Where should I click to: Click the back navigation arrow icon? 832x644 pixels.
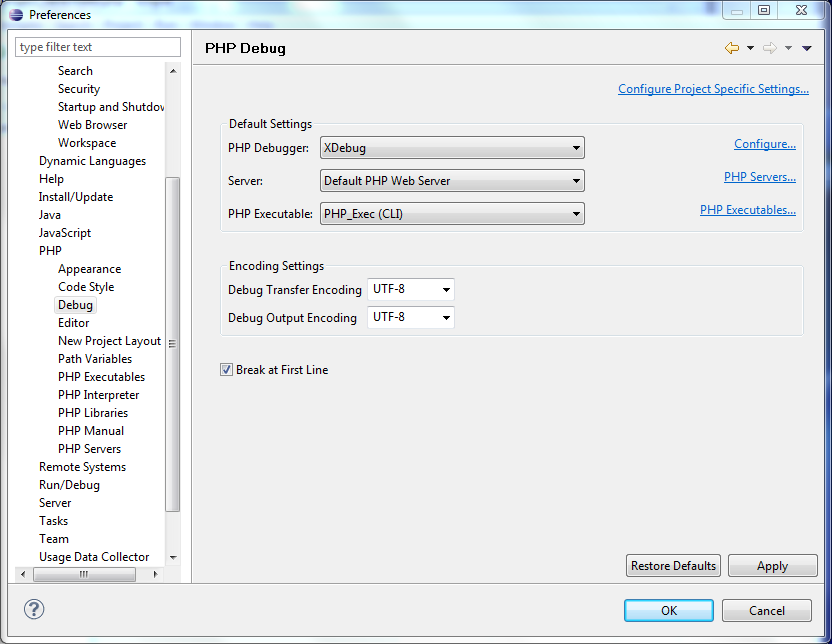732,48
